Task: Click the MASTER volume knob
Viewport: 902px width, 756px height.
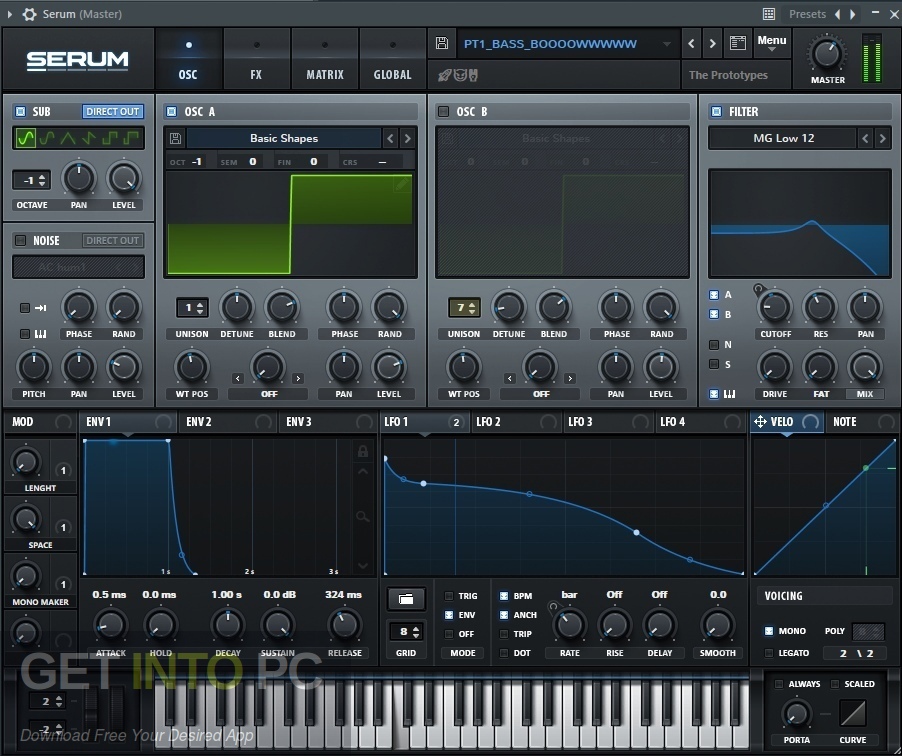Action: [827, 54]
